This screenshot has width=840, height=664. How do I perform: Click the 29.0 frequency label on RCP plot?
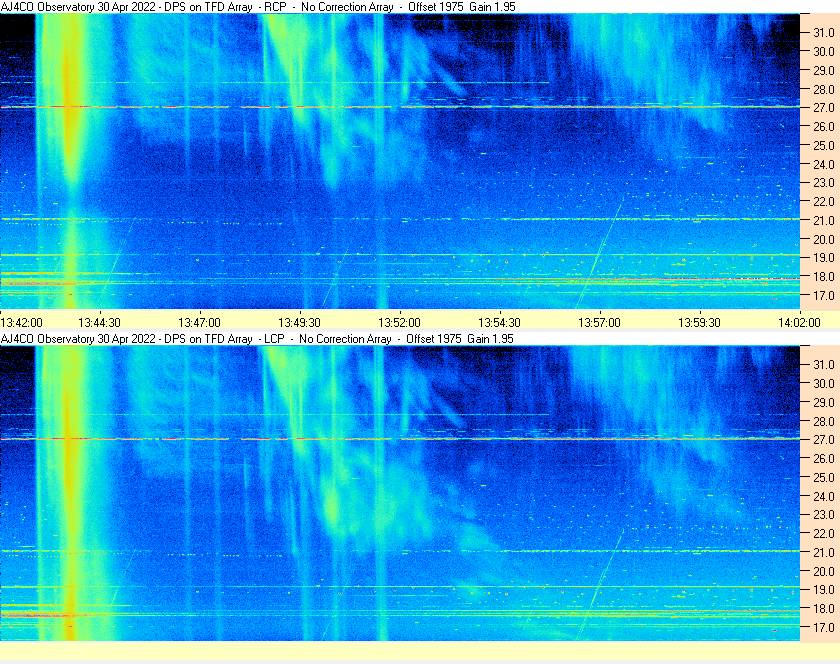click(x=824, y=70)
